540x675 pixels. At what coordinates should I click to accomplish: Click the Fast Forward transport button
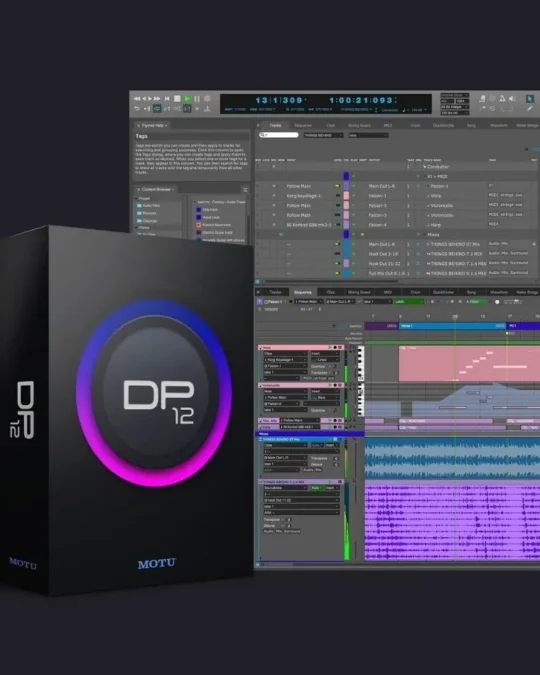(x=157, y=99)
